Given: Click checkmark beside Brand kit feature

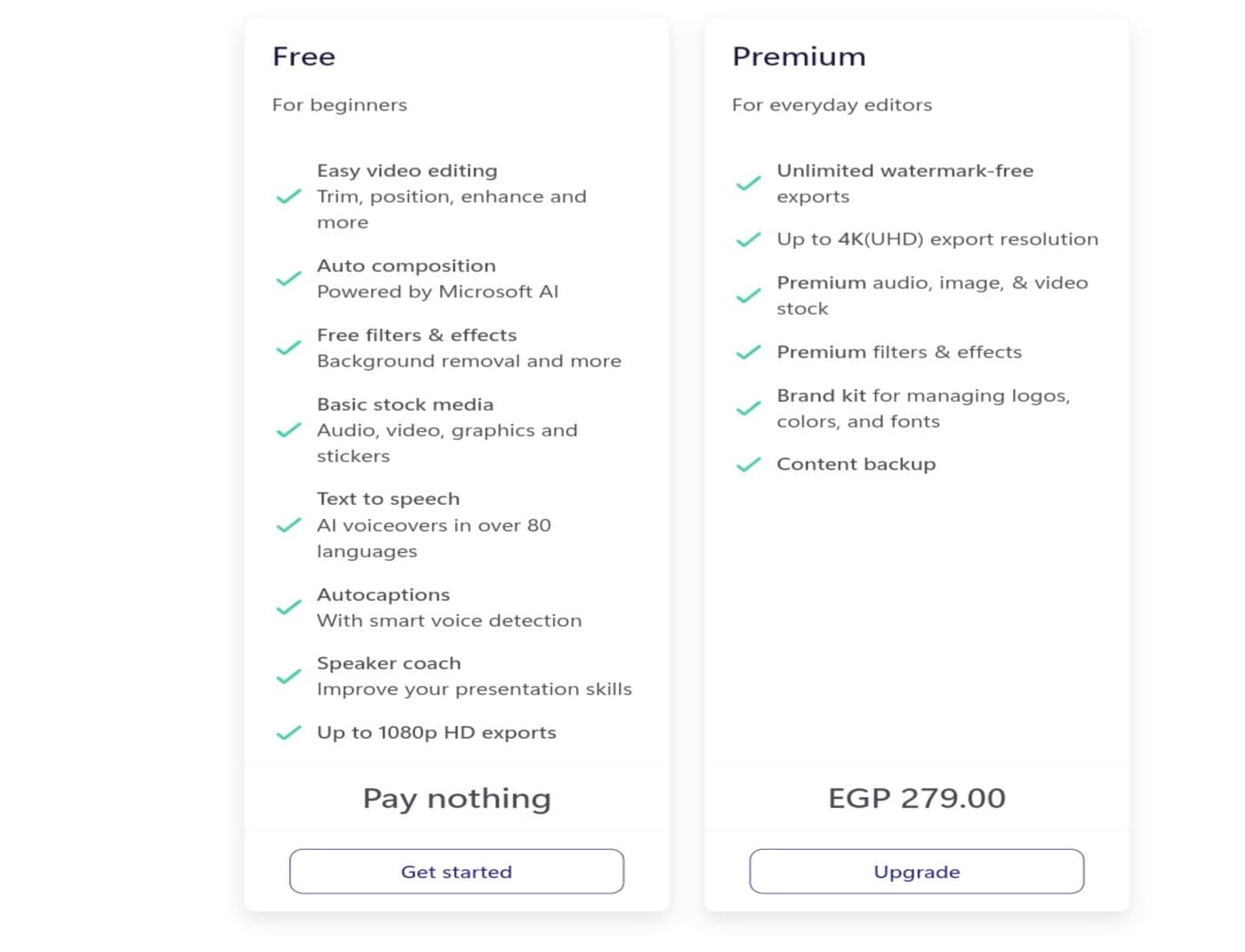Looking at the screenshot, I should click(x=748, y=409).
